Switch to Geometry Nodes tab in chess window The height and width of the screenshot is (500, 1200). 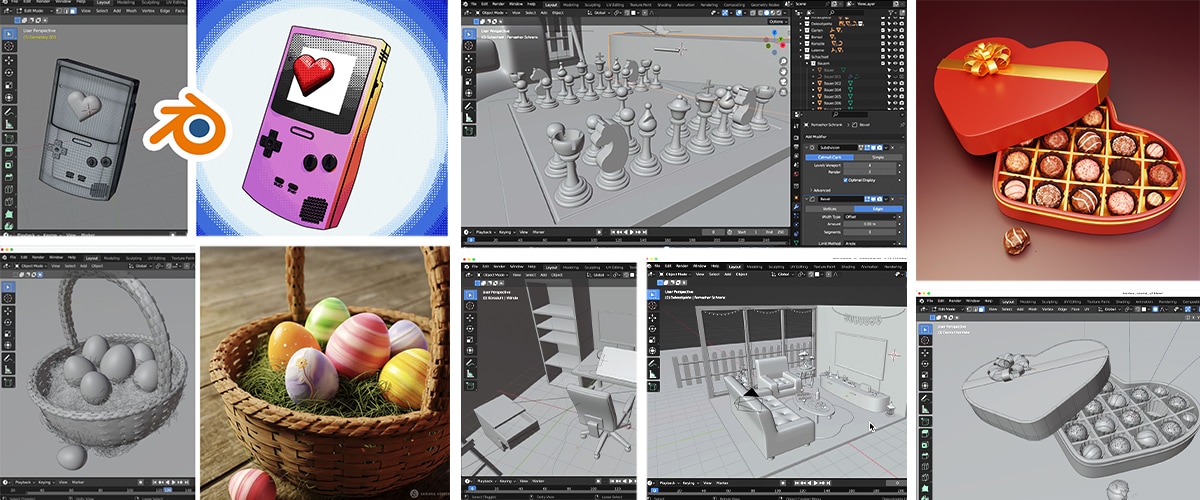[765, 4]
